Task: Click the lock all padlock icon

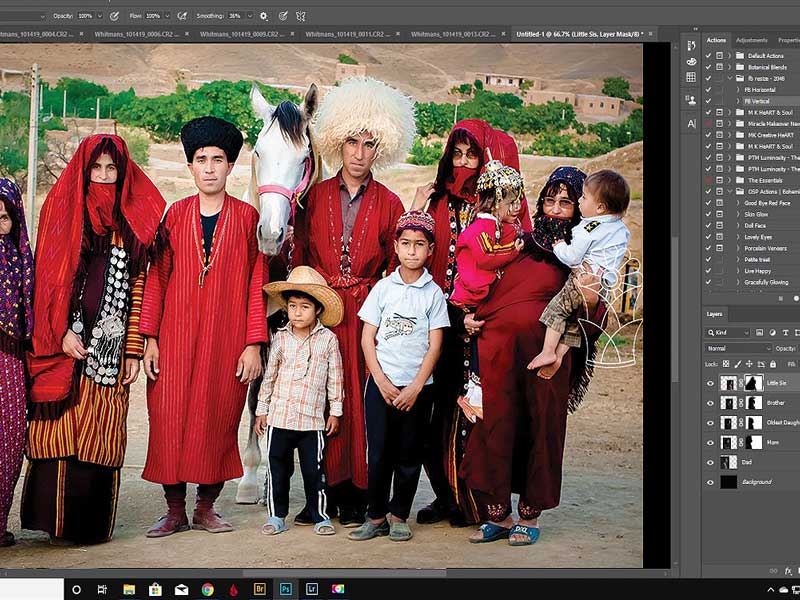Action: pyautogui.click(x=772, y=363)
